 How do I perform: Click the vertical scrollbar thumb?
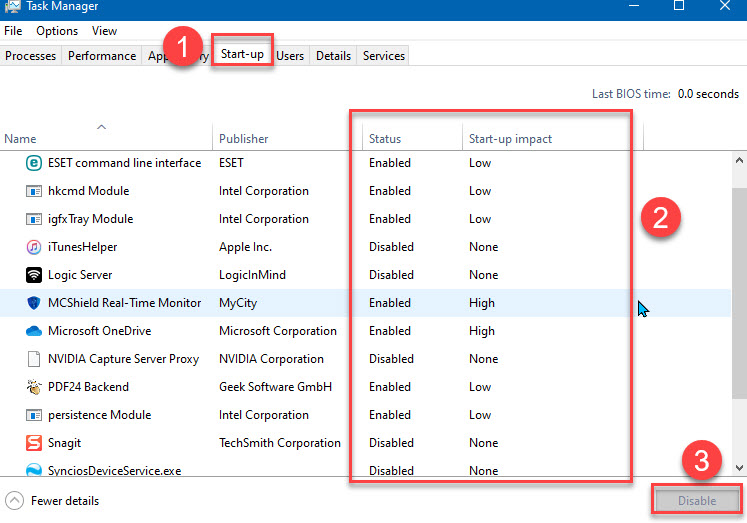[x=739, y=293]
